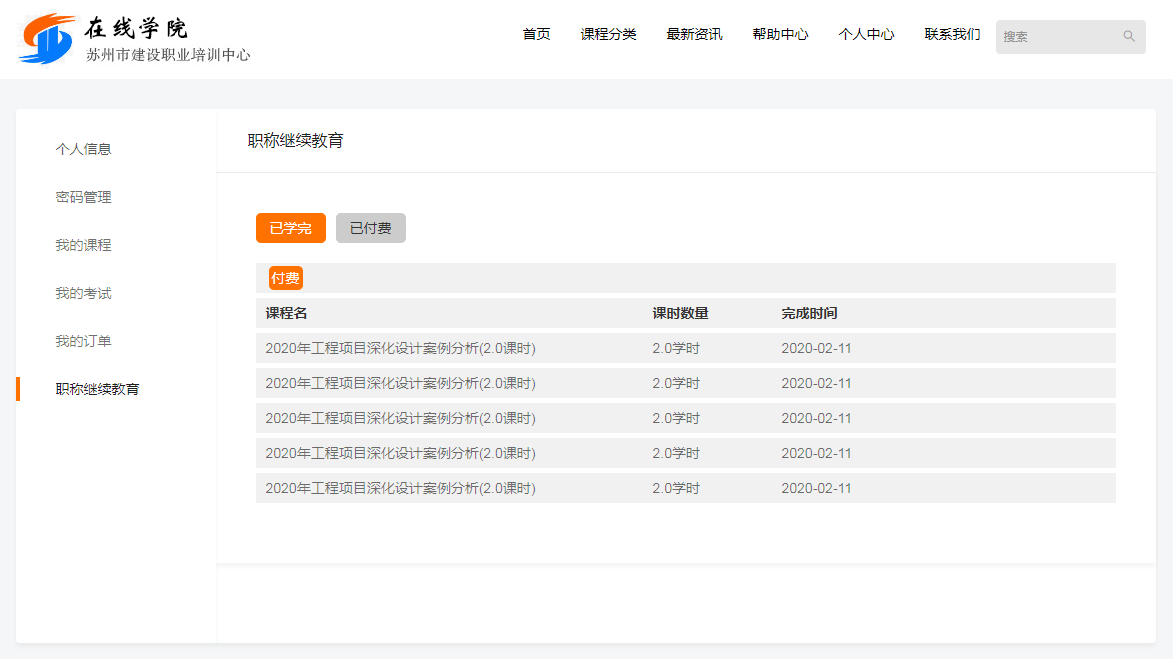
Task: Select 帮助中心 in the top menu
Action: [780, 35]
